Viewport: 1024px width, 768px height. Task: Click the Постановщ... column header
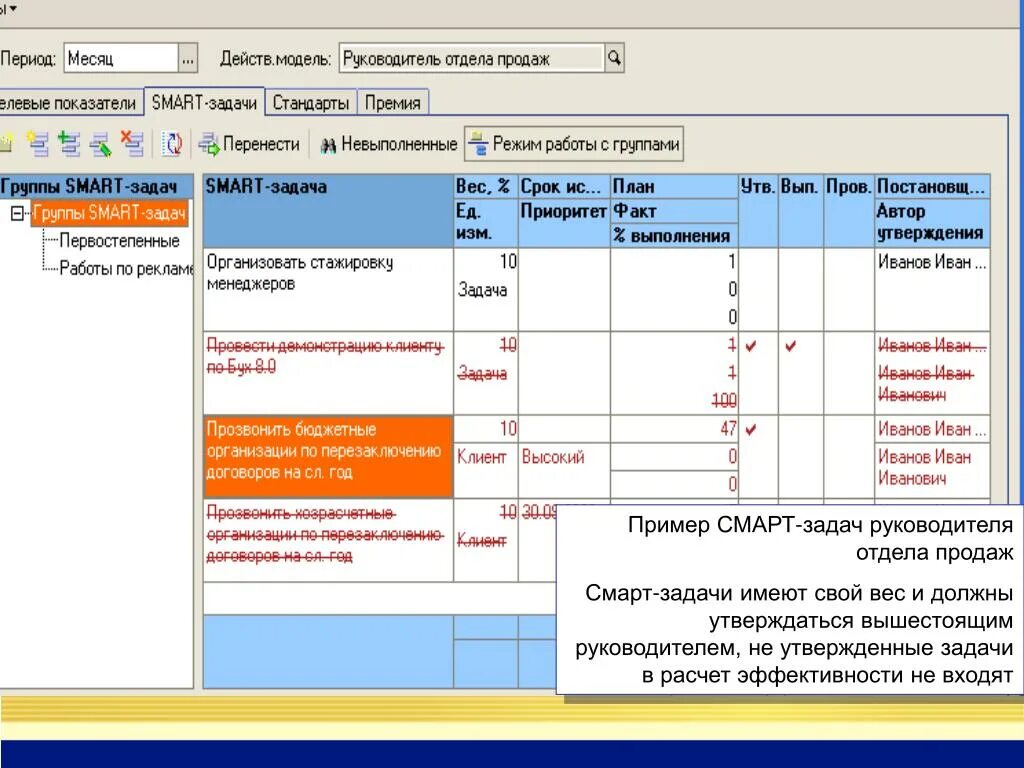932,186
